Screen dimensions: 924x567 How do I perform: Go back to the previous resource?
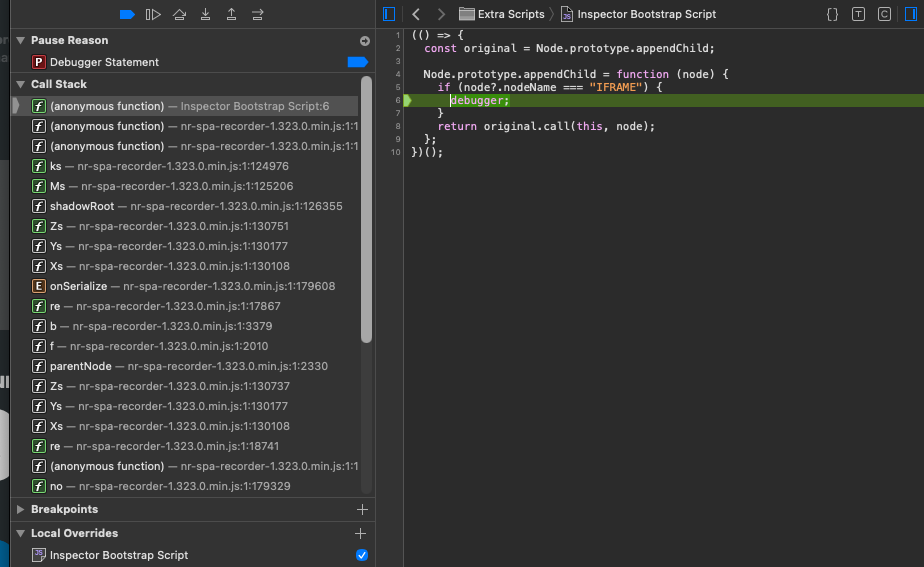tap(416, 14)
